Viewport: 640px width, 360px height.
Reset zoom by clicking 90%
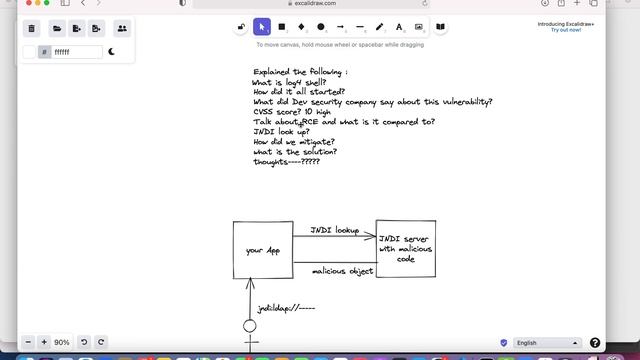click(62, 342)
